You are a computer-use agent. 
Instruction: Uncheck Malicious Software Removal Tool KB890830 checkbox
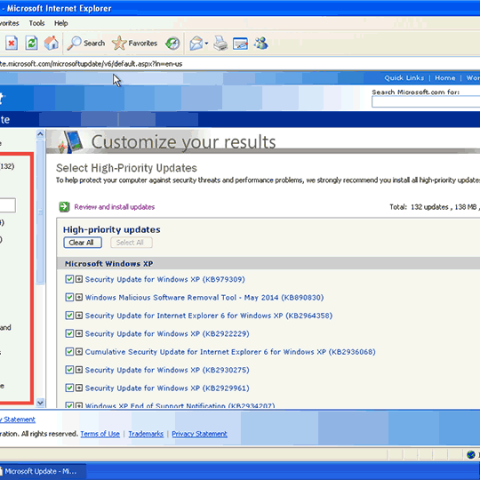pyautogui.click(x=69, y=297)
